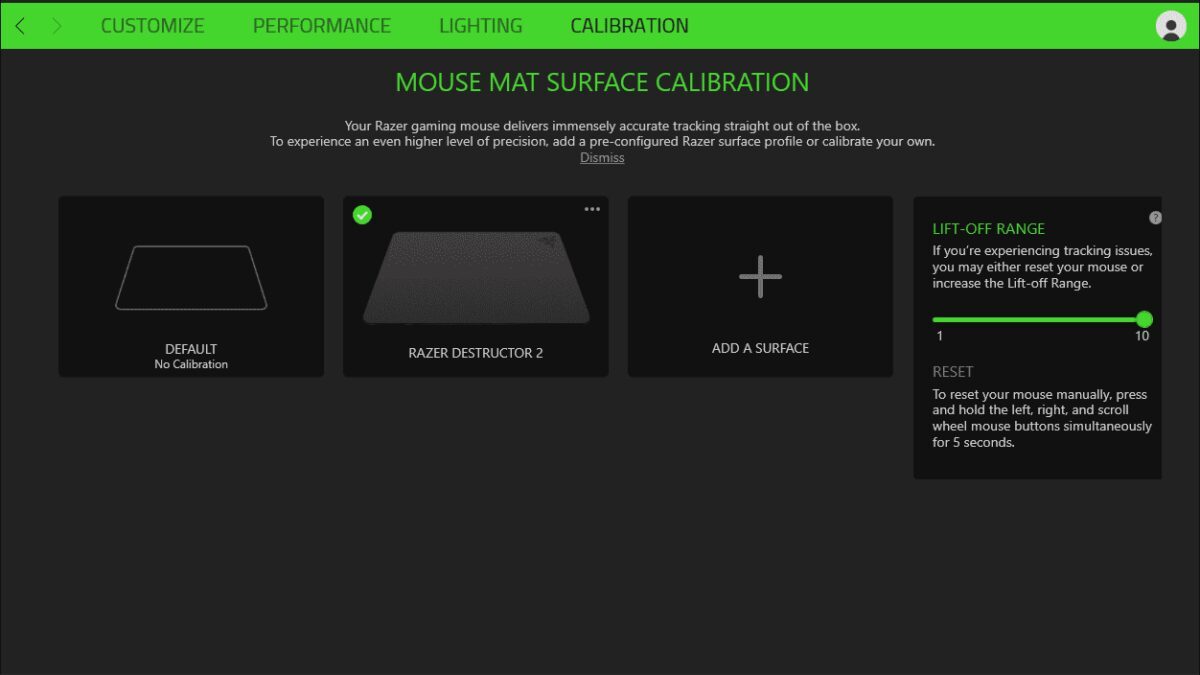Click the default mouse mat outline icon

pos(191,277)
